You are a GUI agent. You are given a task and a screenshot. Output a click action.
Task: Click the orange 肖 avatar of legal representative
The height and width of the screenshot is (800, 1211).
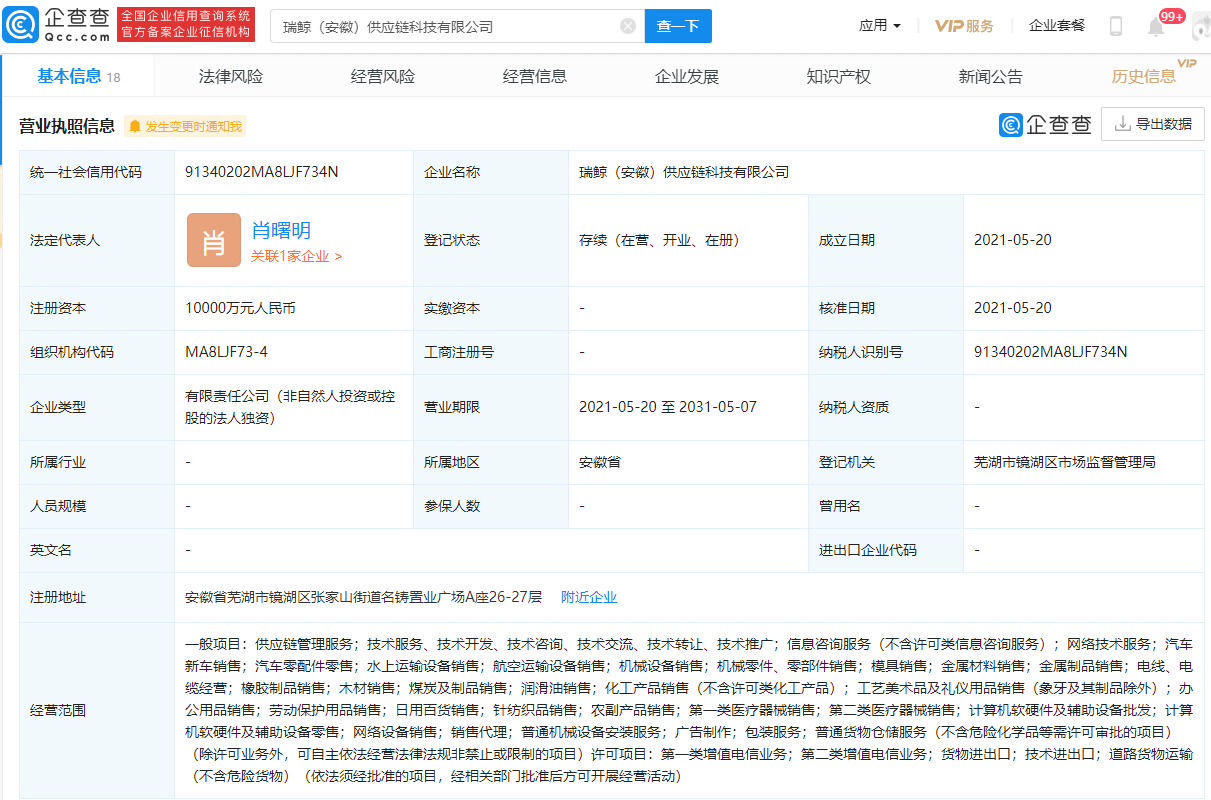tap(213, 240)
